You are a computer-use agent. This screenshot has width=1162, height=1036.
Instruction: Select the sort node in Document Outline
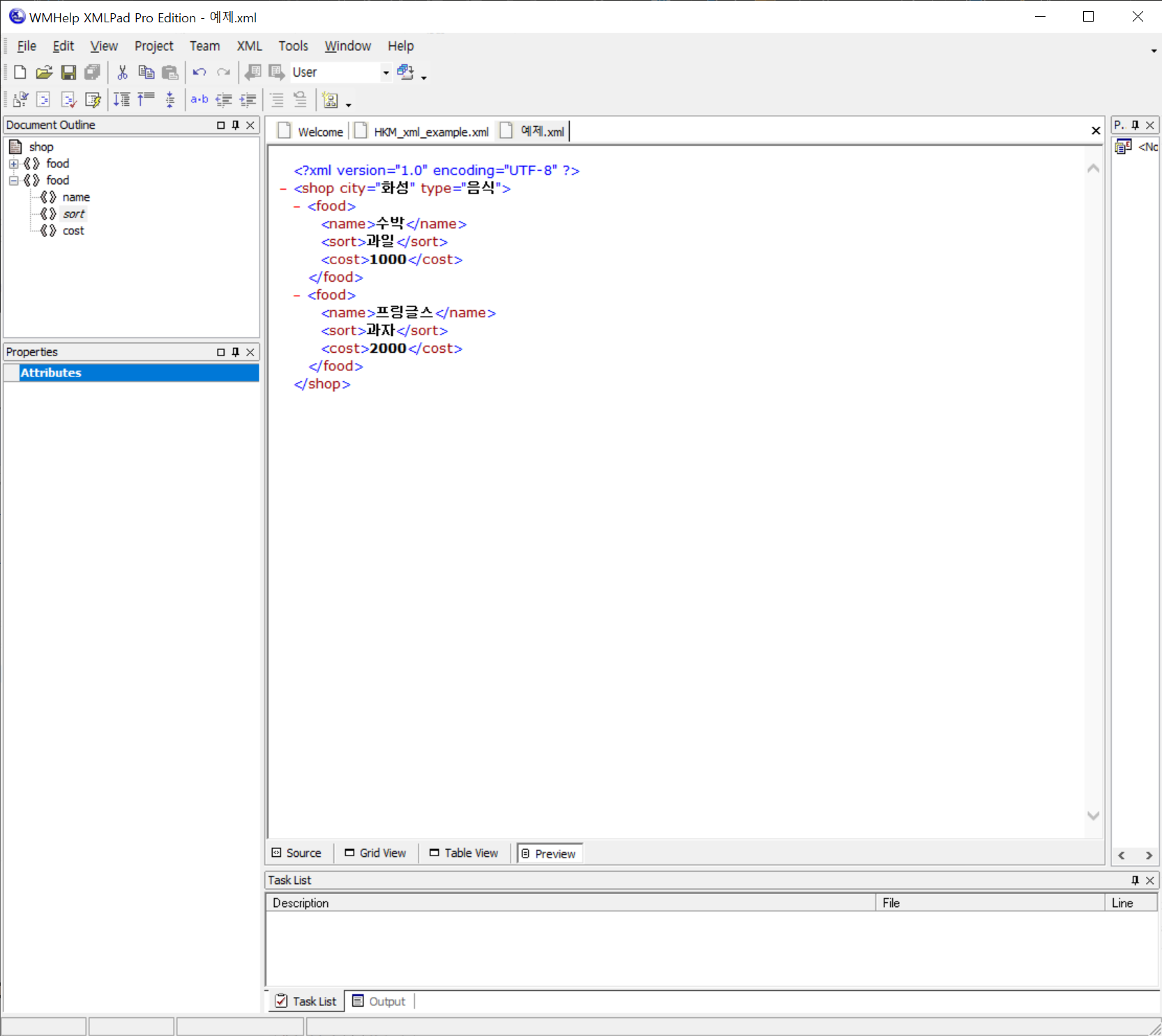[x=74, y=214]
